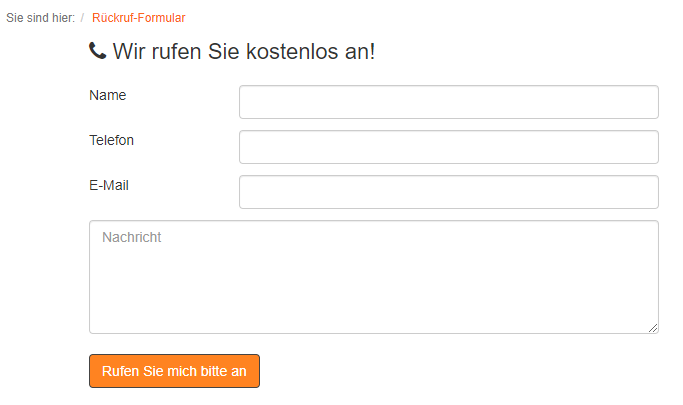
Task: Click the heading Wir rufen Sie kostenlos an
Action: click(x=243, y=51)
